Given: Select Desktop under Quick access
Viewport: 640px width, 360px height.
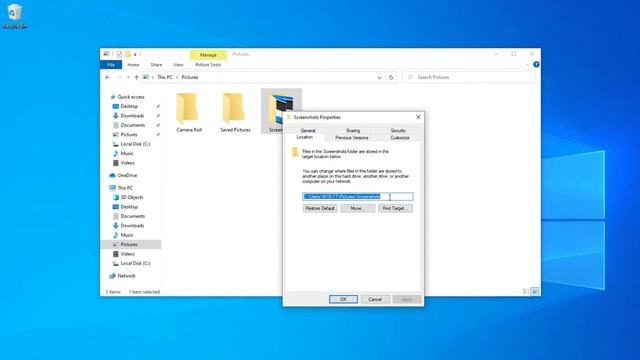Looking at the screenshot, I should click(x=129, y=106).
